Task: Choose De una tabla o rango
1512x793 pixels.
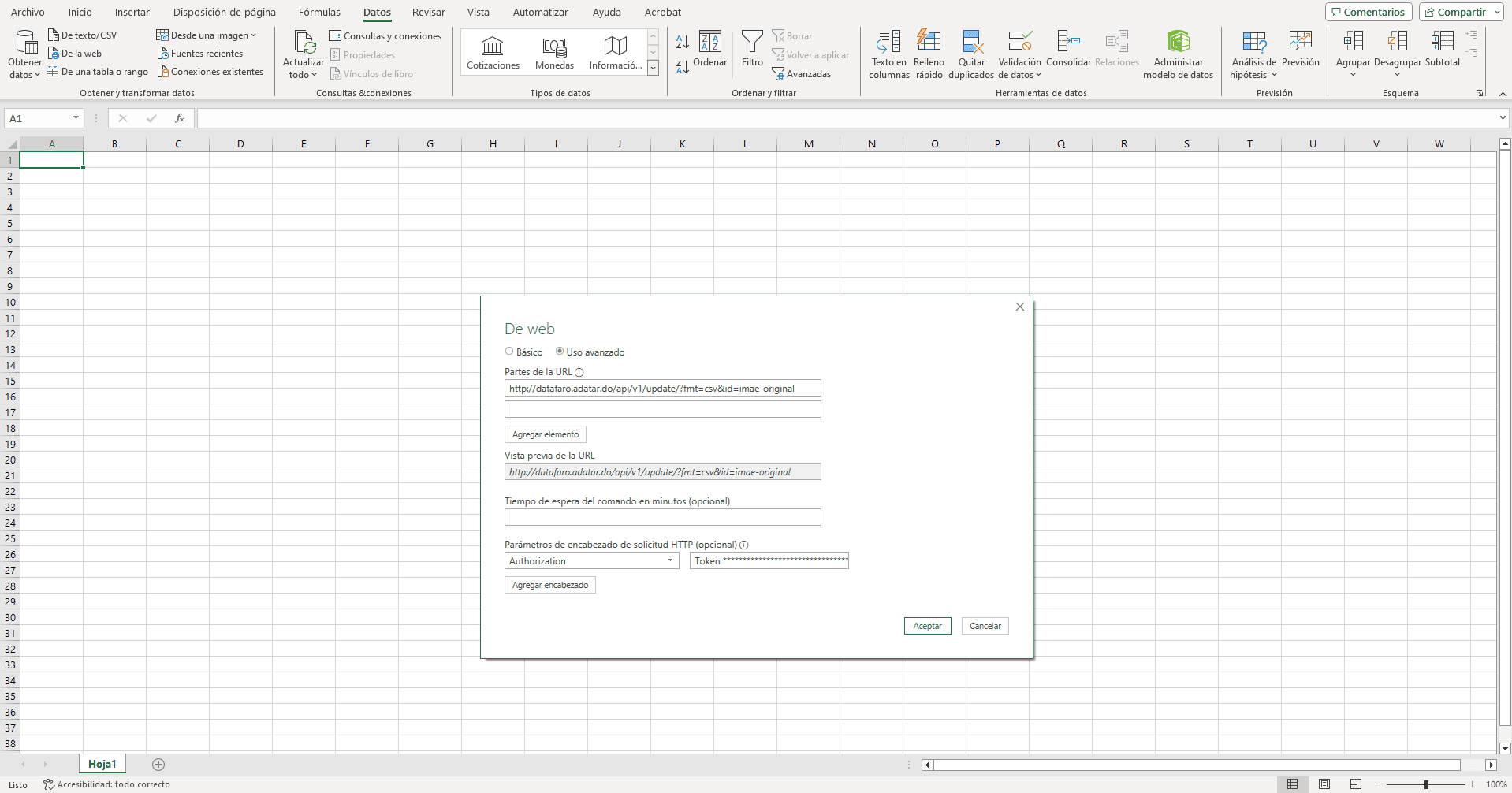Action: 98,72
